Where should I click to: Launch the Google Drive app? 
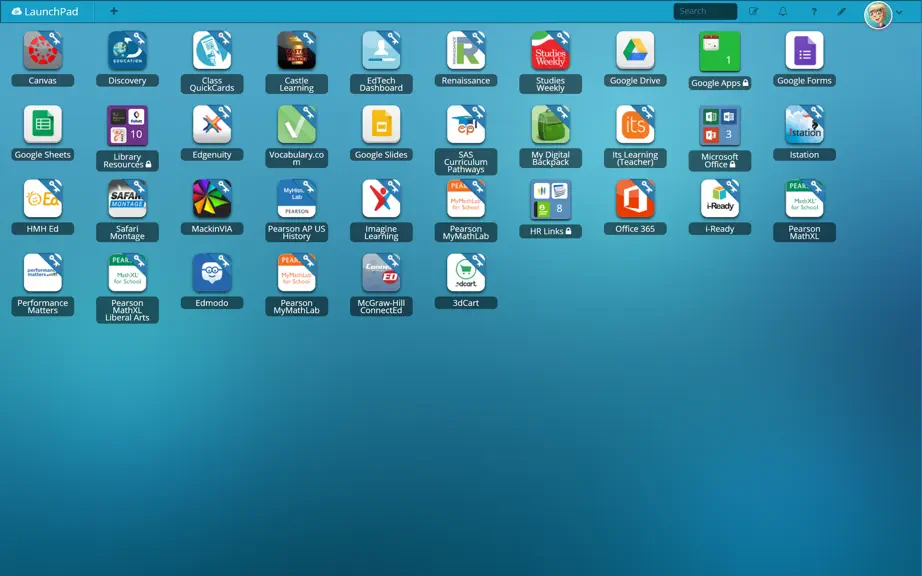(x=635, y=51)
